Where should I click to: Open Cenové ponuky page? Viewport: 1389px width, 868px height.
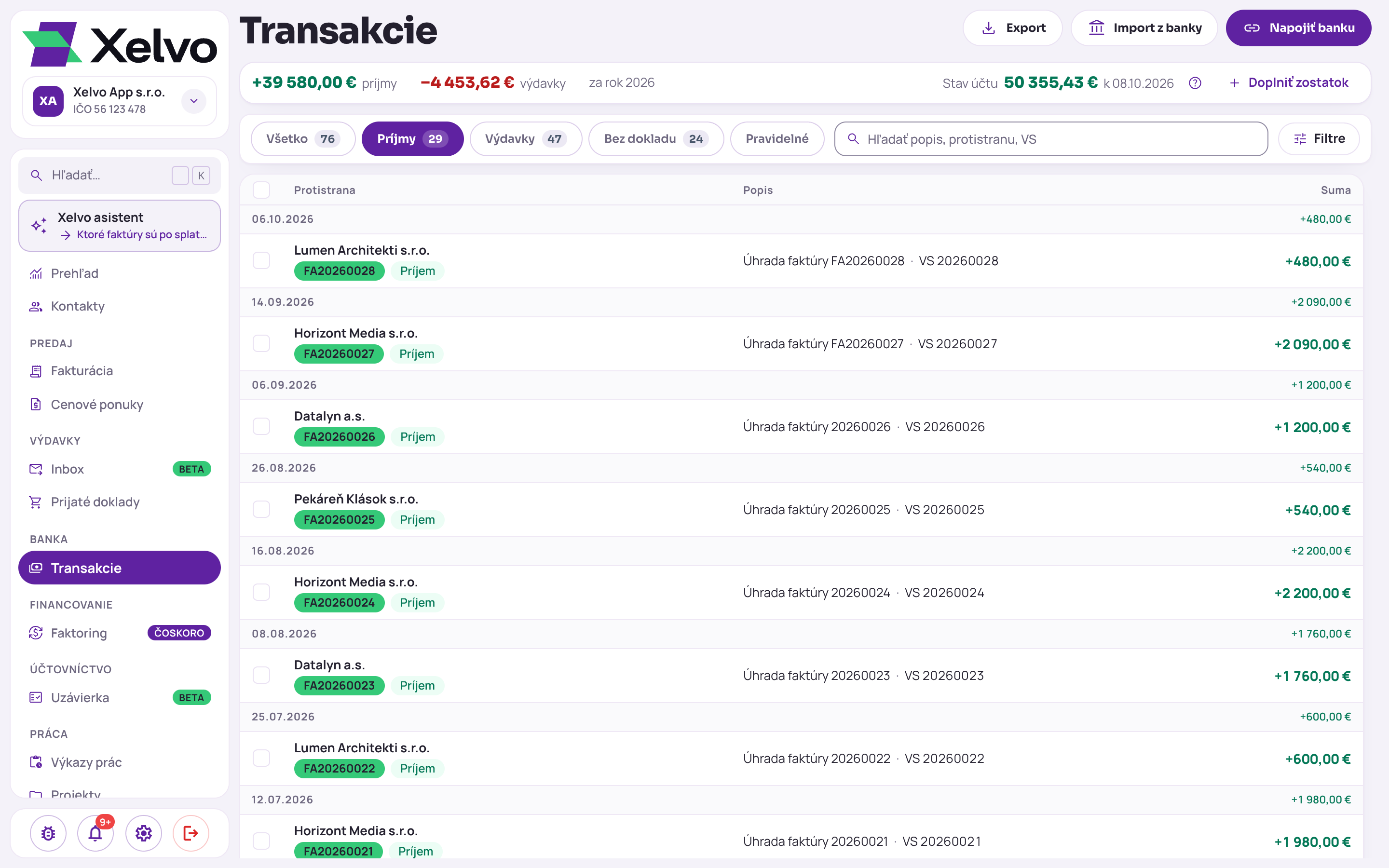120,404
